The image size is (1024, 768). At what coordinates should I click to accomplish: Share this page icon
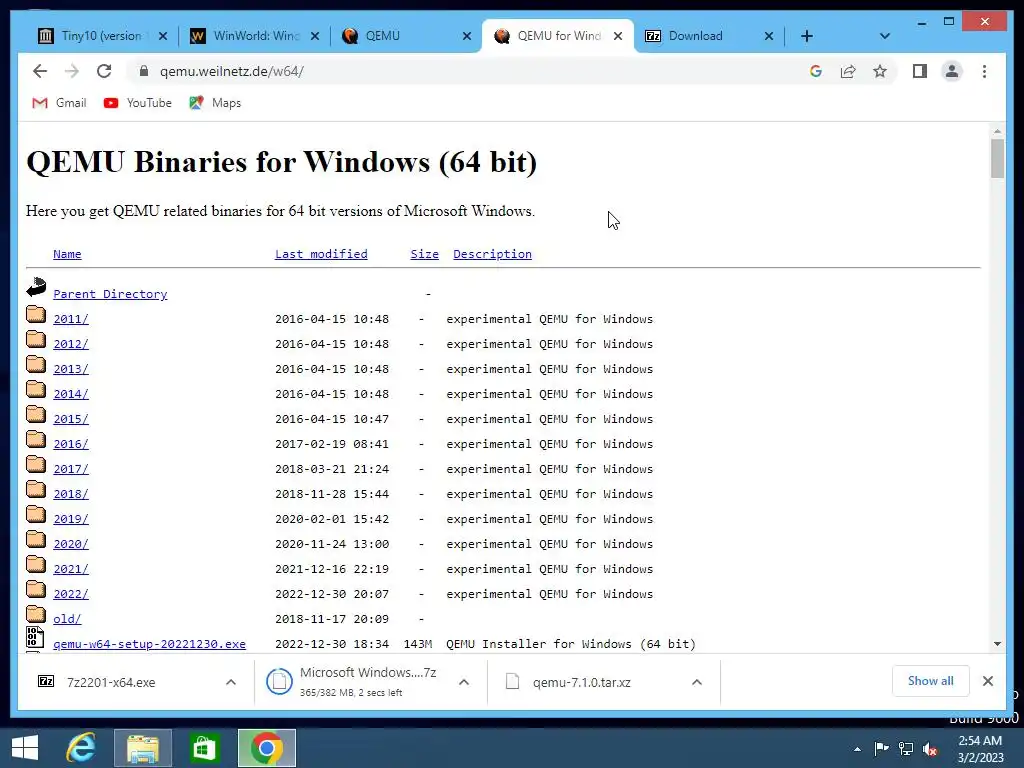(848, 71)
